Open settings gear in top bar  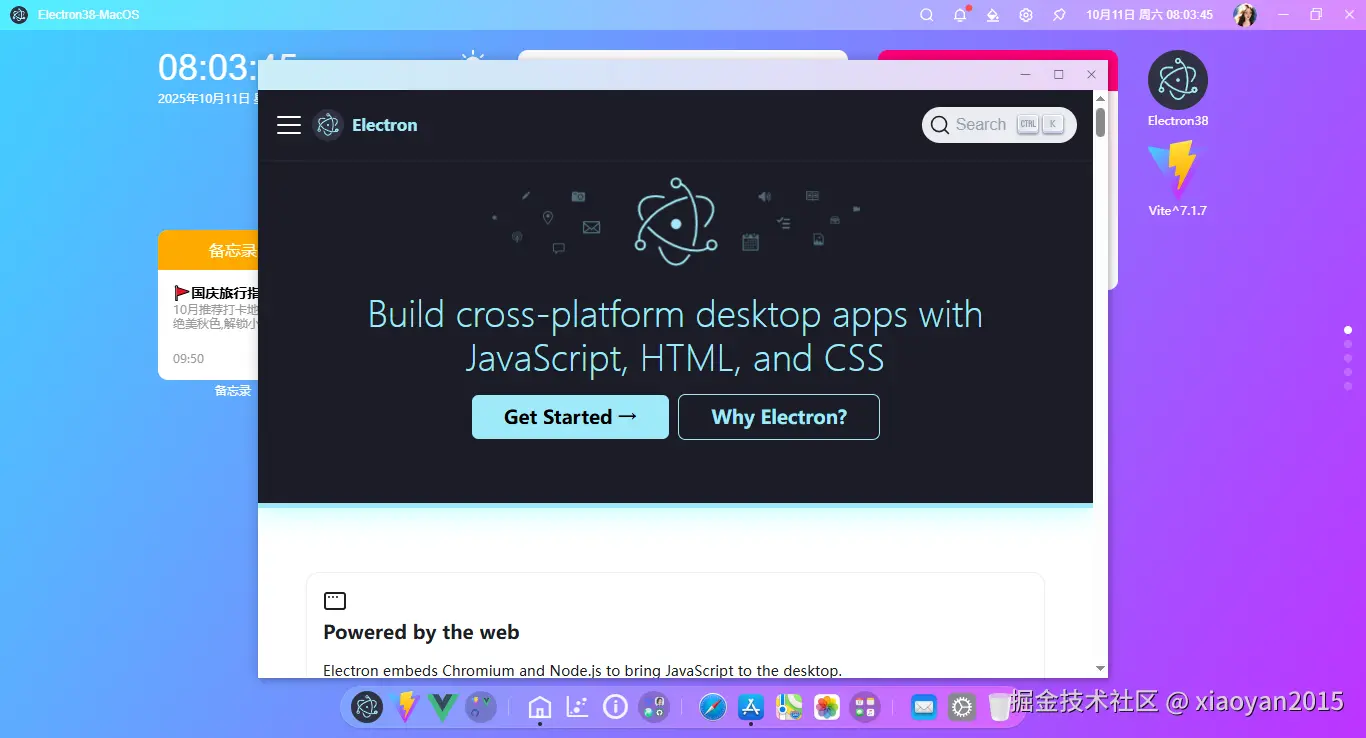pos(1026,15)
